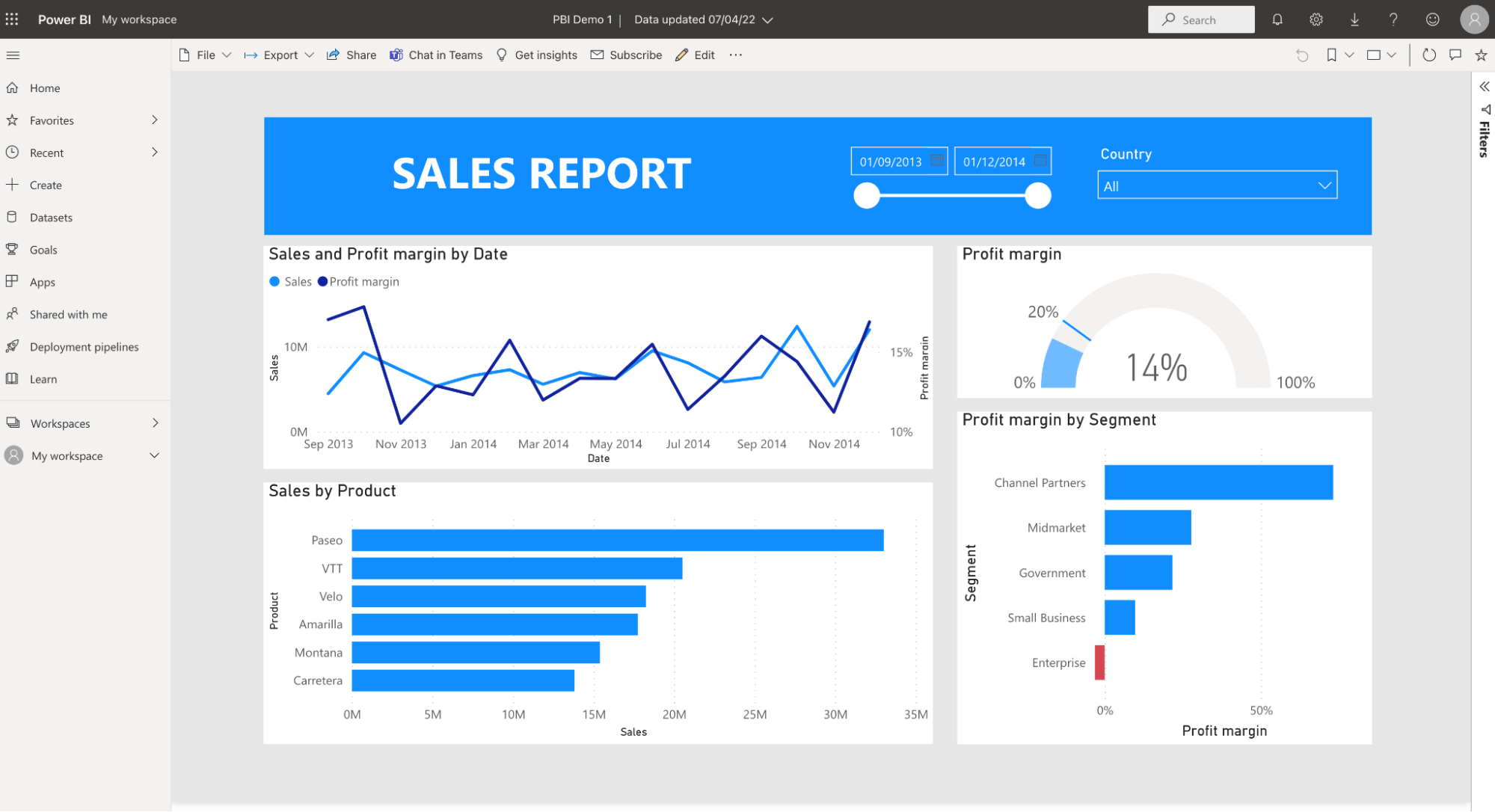Screen dimensions: 1495x812
Task: Collapse the navigation pane with hamburger icon
Action: [x=13, y=55]
